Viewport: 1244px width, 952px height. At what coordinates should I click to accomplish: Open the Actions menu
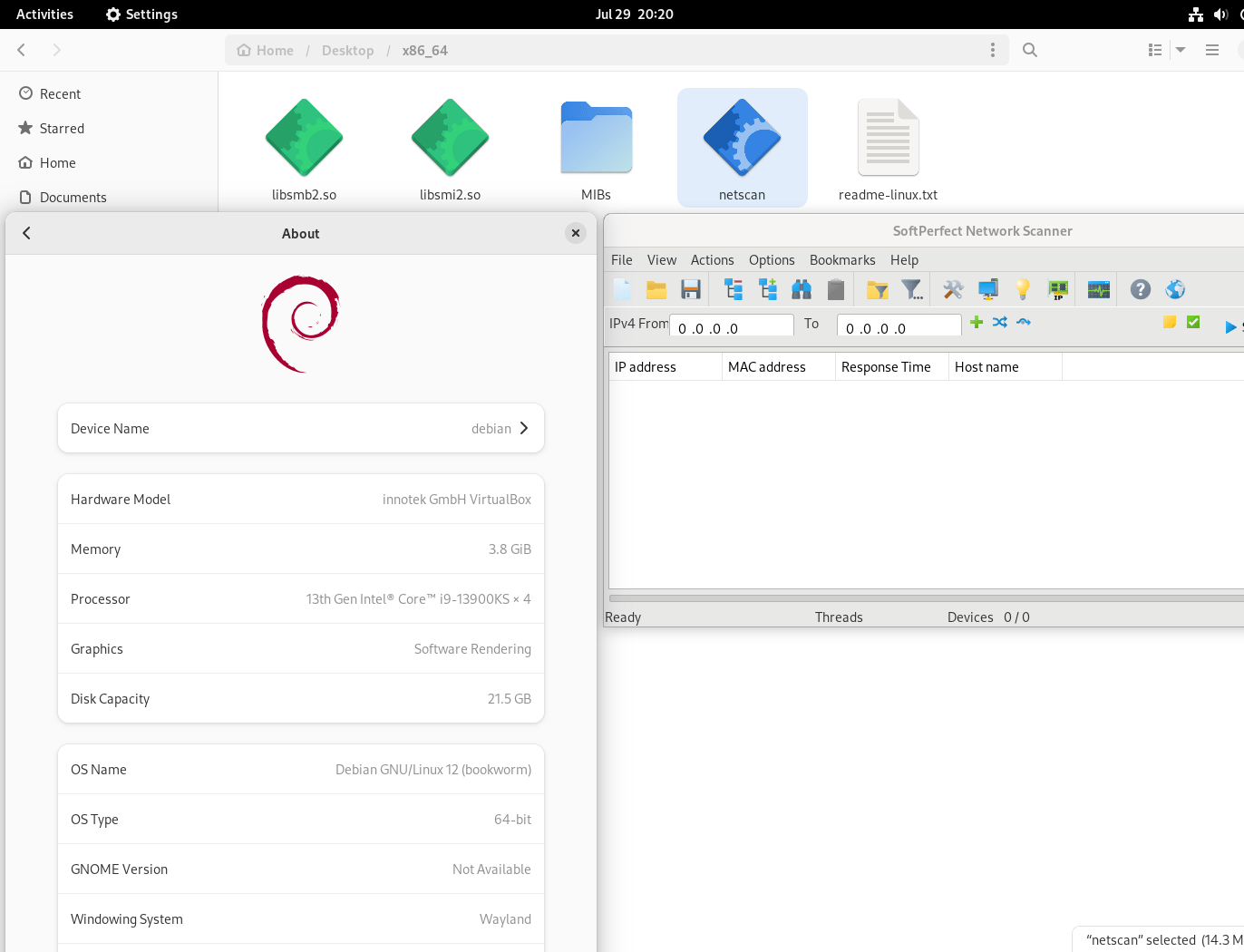pyautogui.click(x=713, y=260)
